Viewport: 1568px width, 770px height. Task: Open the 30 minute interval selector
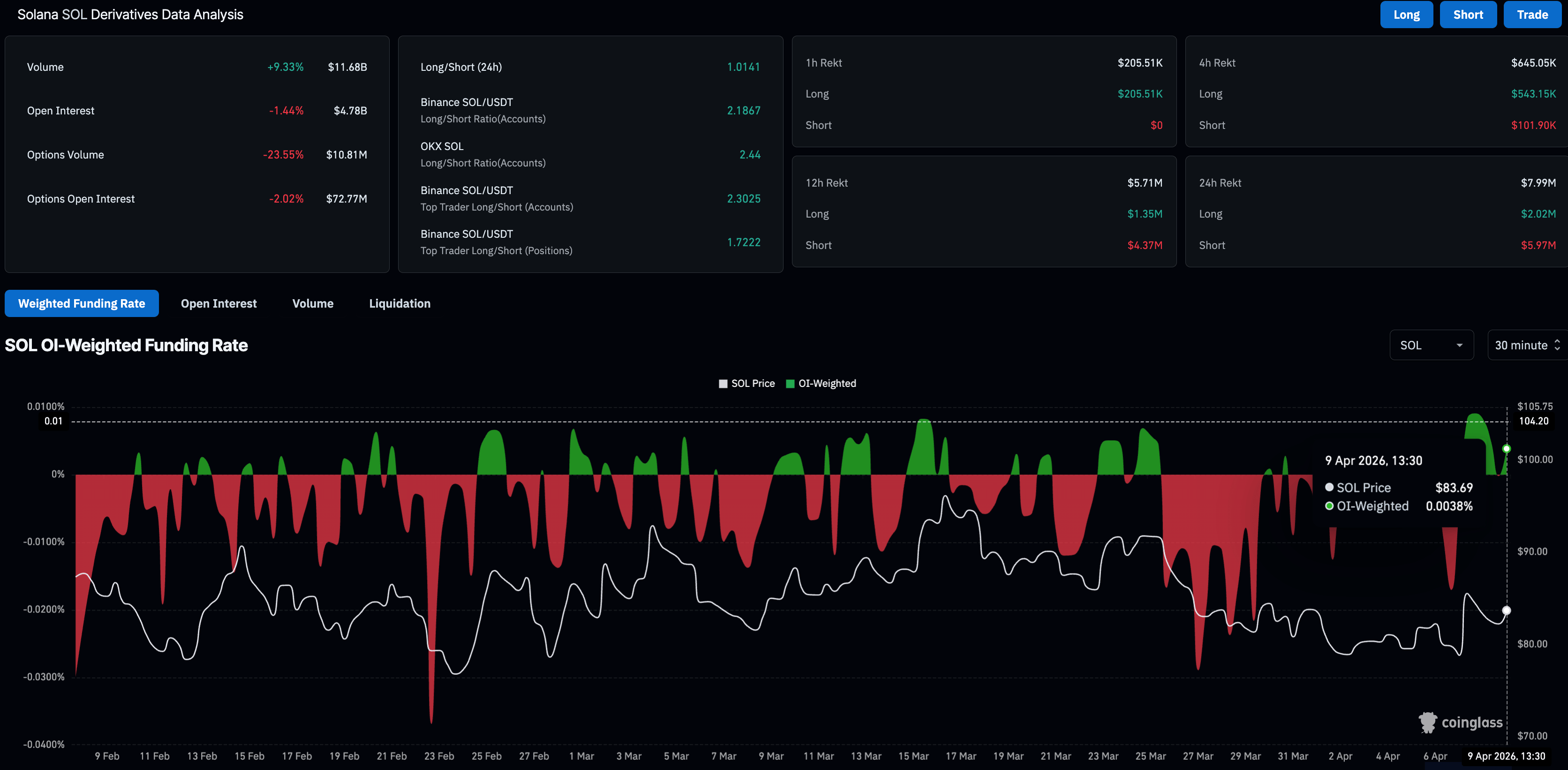1521,345
